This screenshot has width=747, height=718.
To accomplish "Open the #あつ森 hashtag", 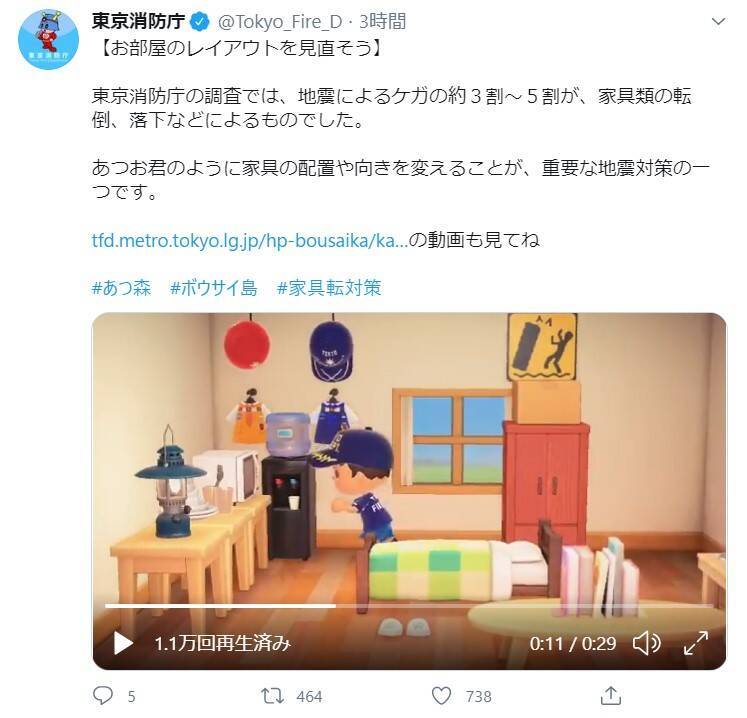I will 121,288.
